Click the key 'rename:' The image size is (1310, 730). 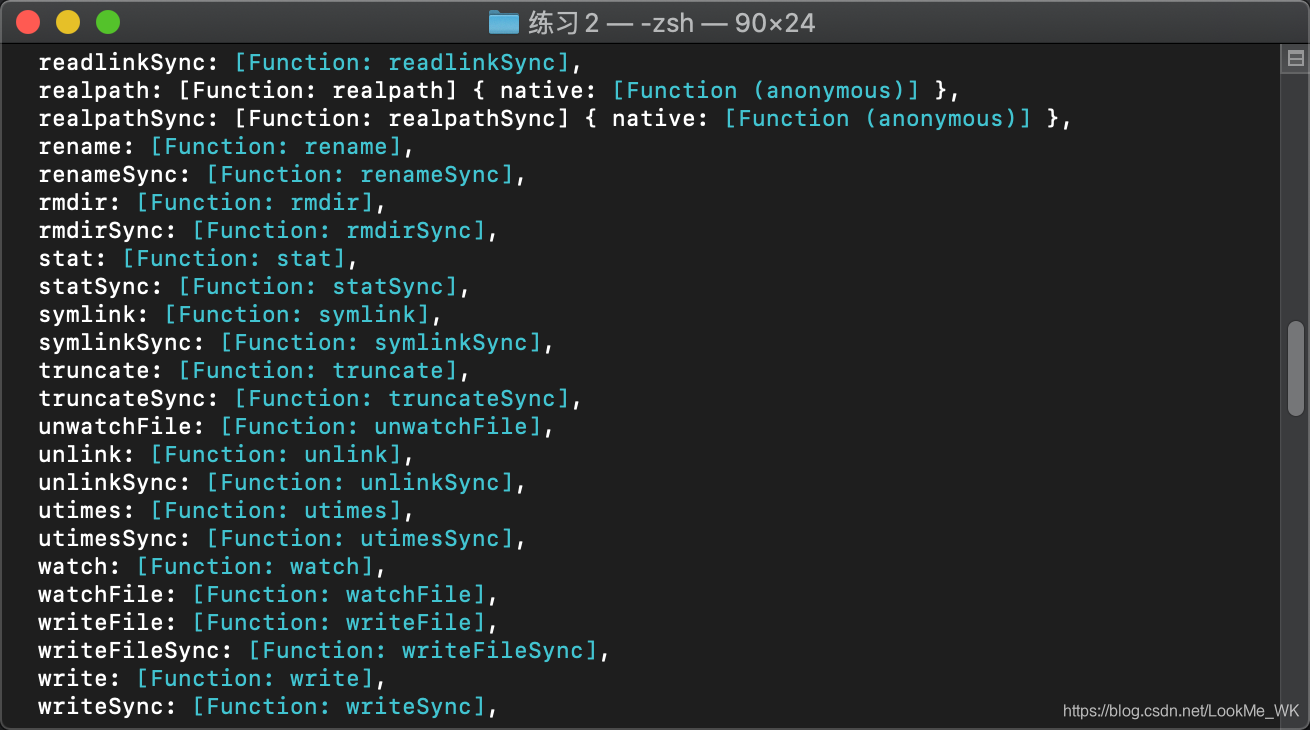tap(87, 147)
